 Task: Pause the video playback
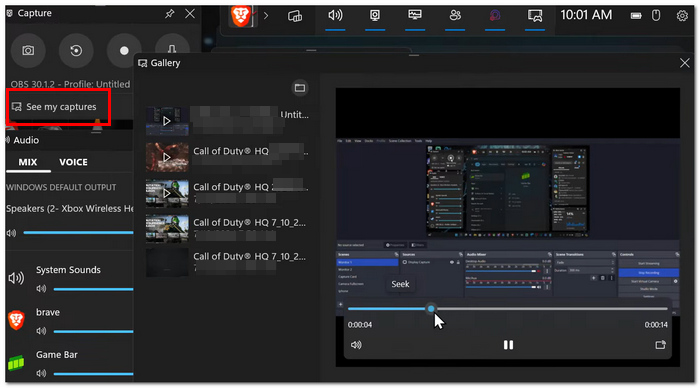tap(508, 345)
